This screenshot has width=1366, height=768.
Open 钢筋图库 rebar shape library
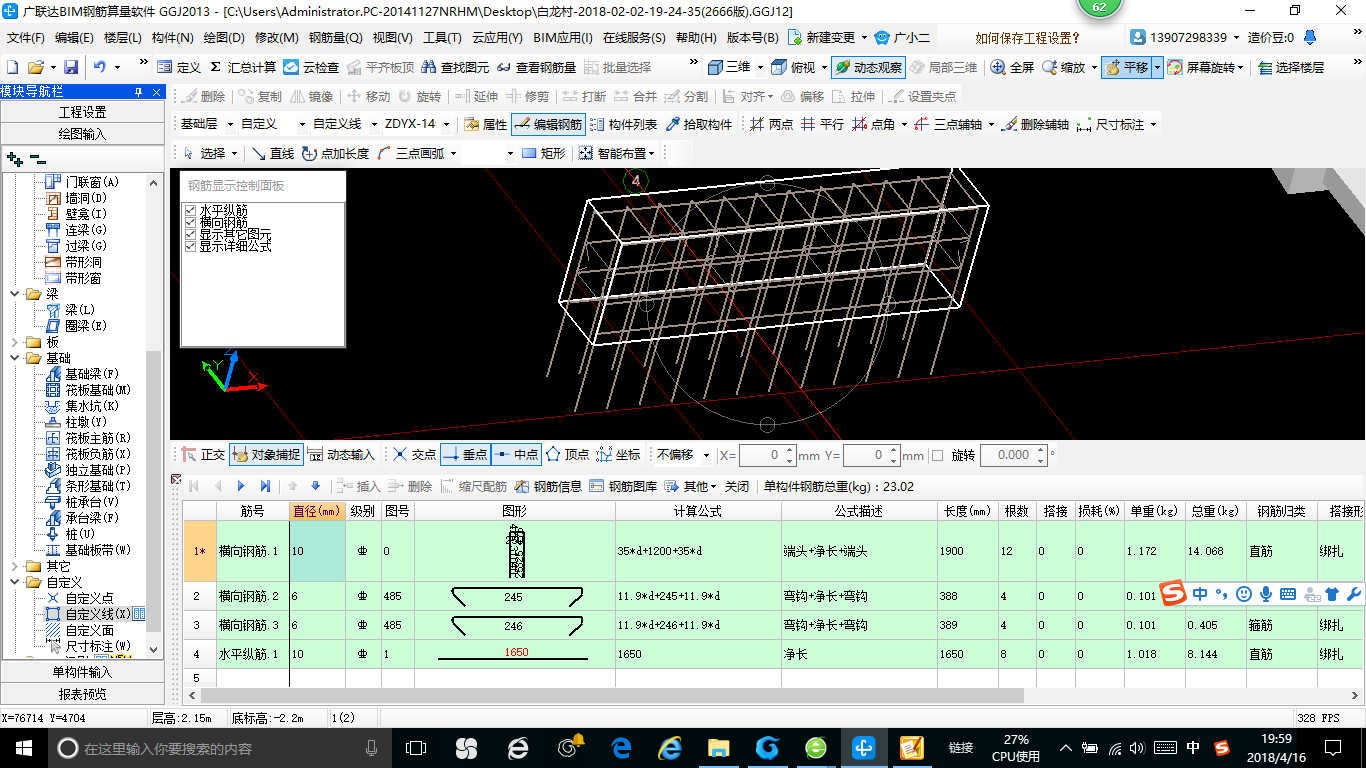[x=624, y=486]
